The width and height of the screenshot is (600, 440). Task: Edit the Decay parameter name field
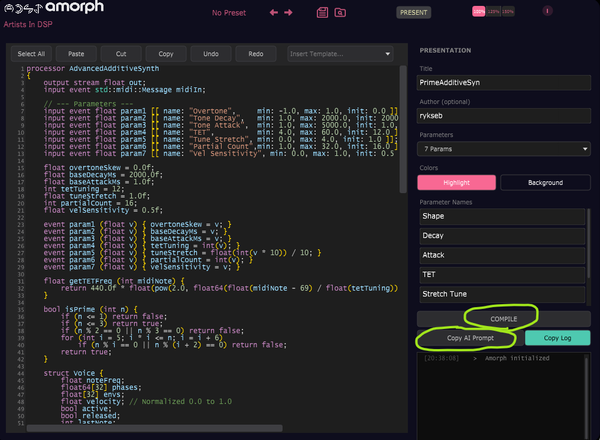(x=502, y=236)
